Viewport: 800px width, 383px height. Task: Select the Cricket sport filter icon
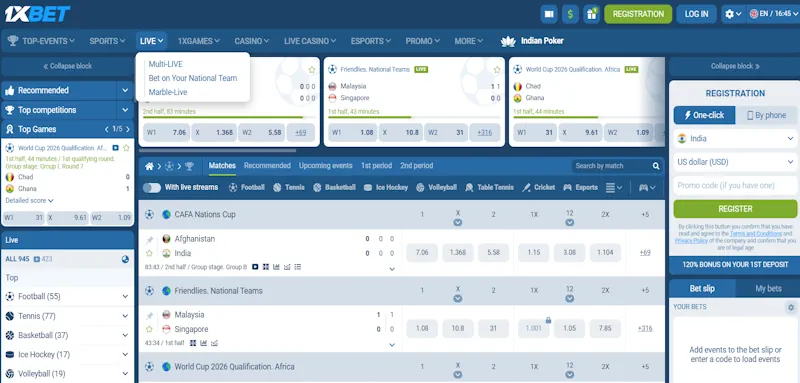click(x=527, y=188)
